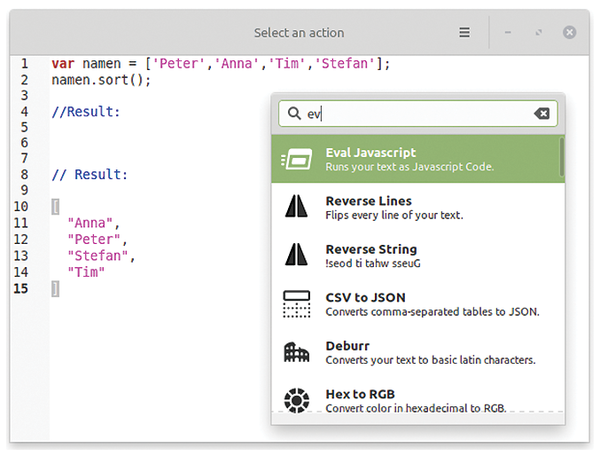Run the Eval Javascript action
Screen dimensions: 600x456
pyautogui.click(x=418, y=159)
